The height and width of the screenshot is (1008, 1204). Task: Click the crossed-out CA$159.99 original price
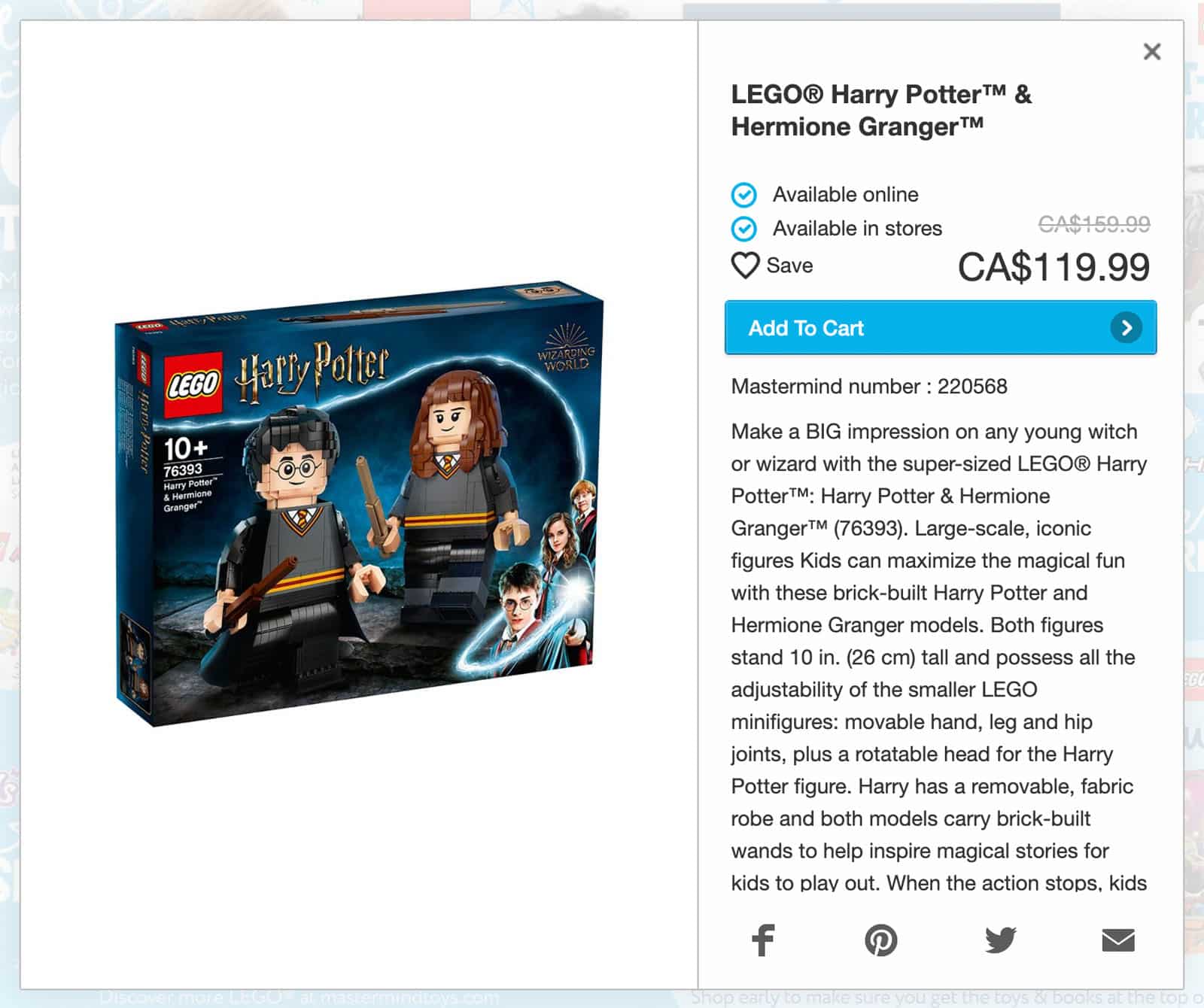[x=1094, y=223]
